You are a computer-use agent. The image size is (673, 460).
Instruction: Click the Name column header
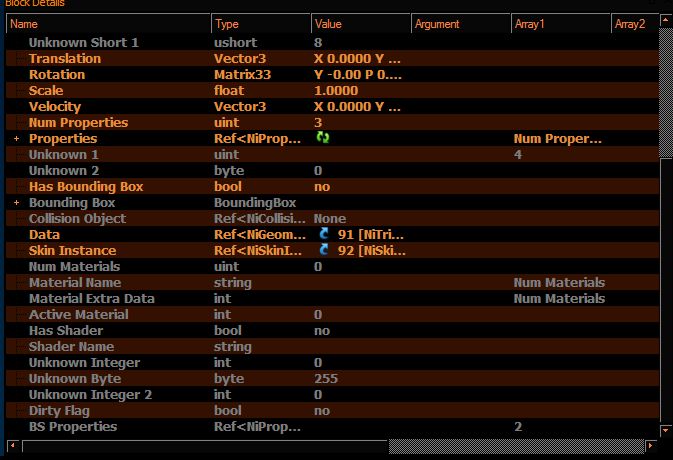point(109,24)
